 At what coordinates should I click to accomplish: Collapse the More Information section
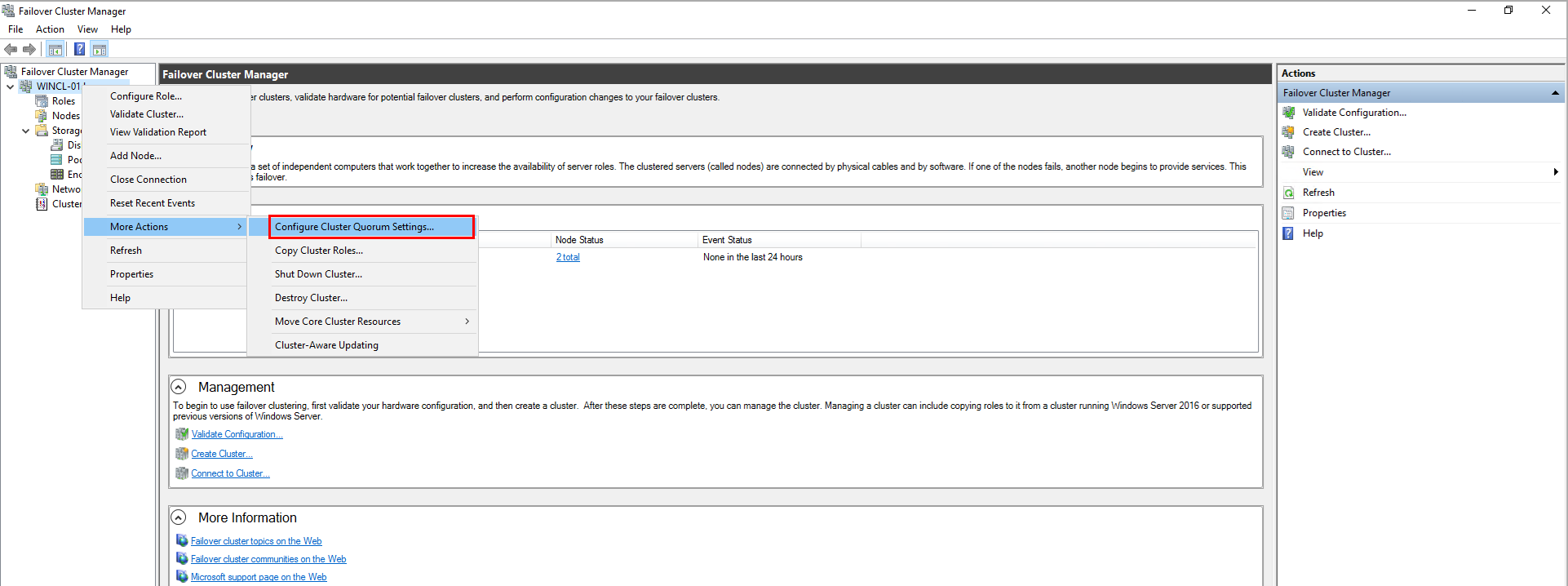179,517
